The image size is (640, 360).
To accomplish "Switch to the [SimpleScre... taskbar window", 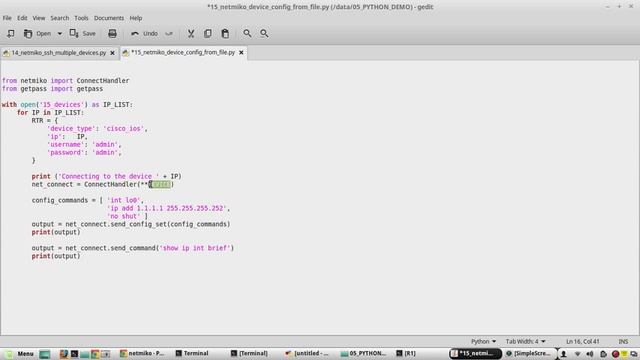I will tap(529, 353).
